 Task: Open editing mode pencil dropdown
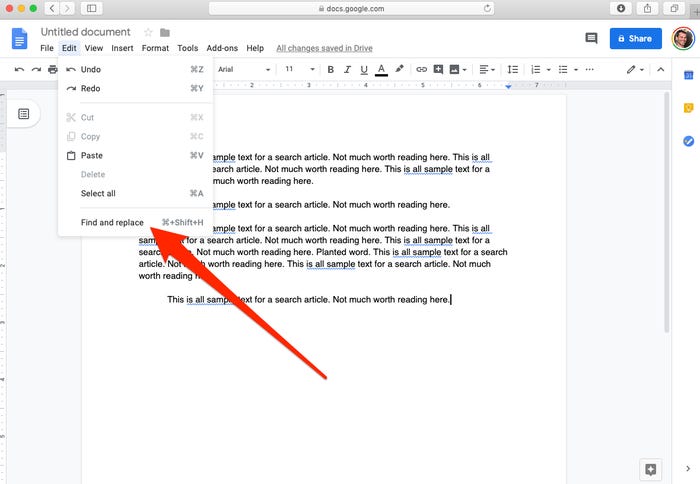coord(635,69)
